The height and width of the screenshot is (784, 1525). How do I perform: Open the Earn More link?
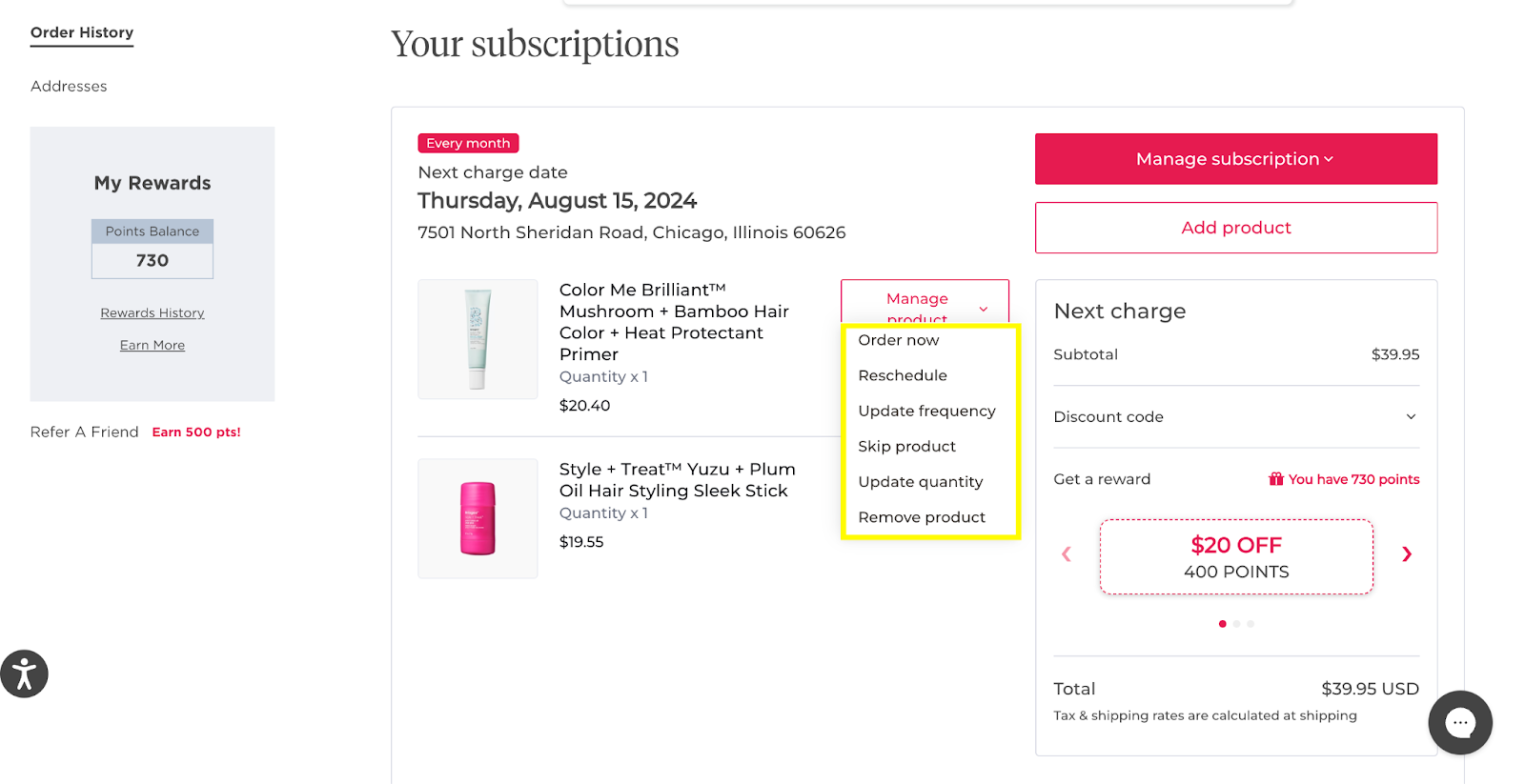[x=152, y=346]
